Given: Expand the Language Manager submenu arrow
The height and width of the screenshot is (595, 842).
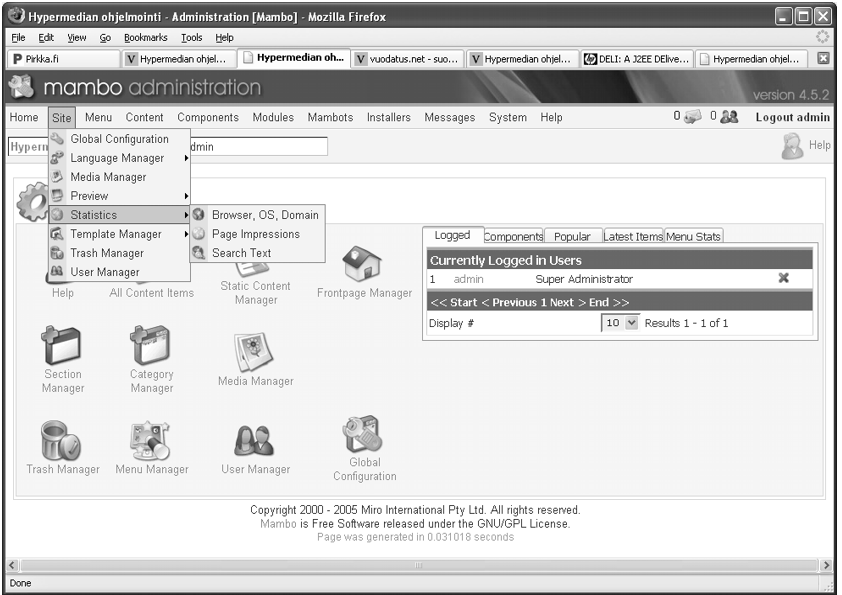Looking at the screenshot, I should tap(186, 158).
